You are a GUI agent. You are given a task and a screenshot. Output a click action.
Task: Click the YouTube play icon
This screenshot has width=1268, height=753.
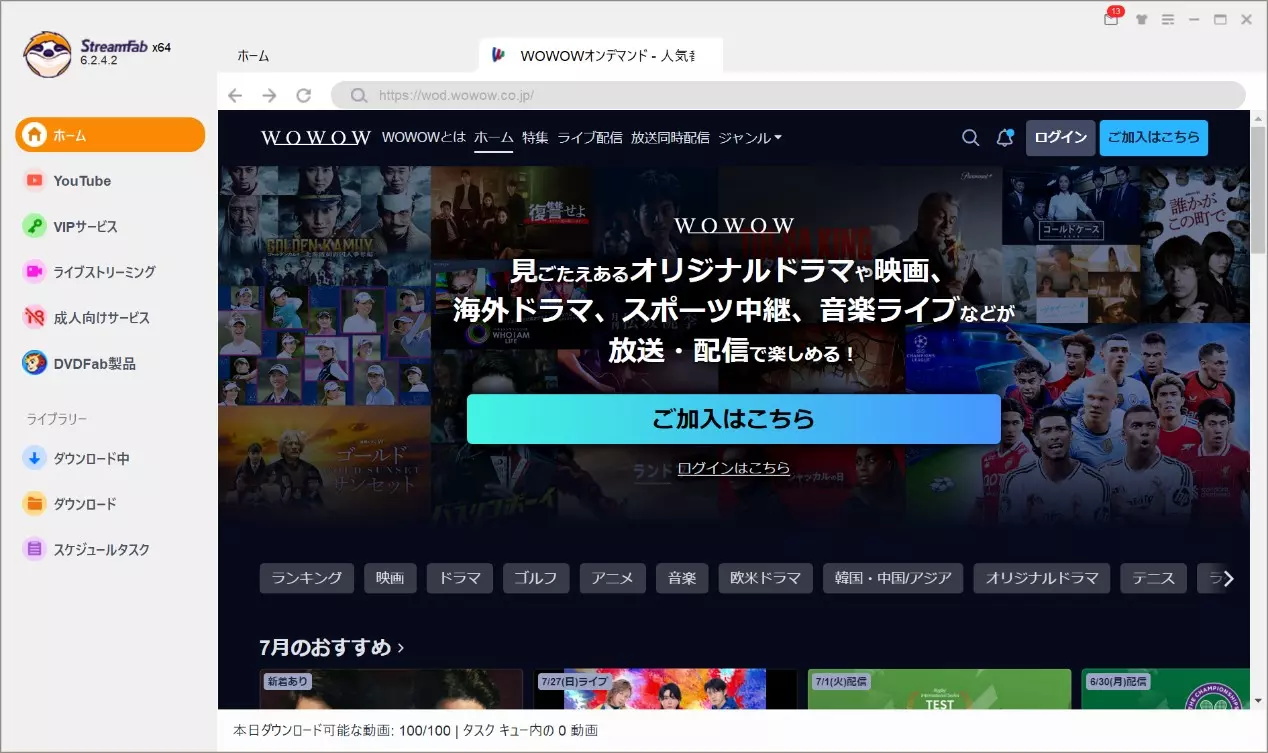click(35, 181)
